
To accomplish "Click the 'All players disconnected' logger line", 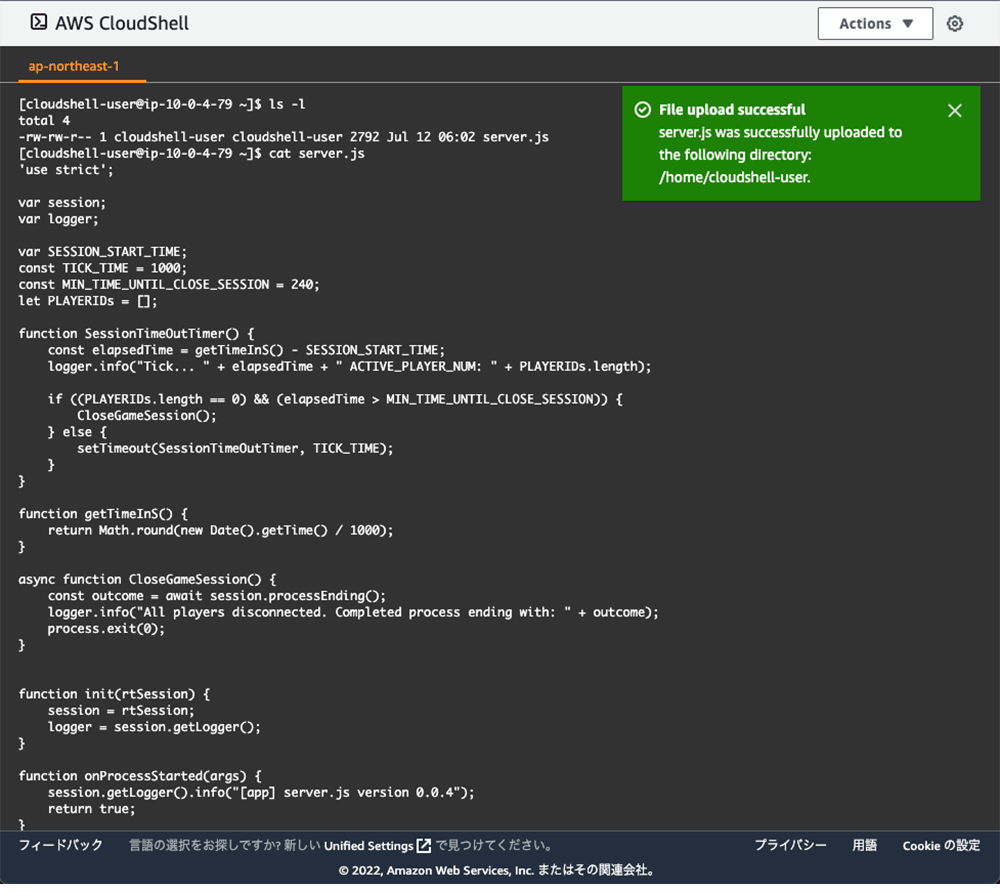I will 353,612.
